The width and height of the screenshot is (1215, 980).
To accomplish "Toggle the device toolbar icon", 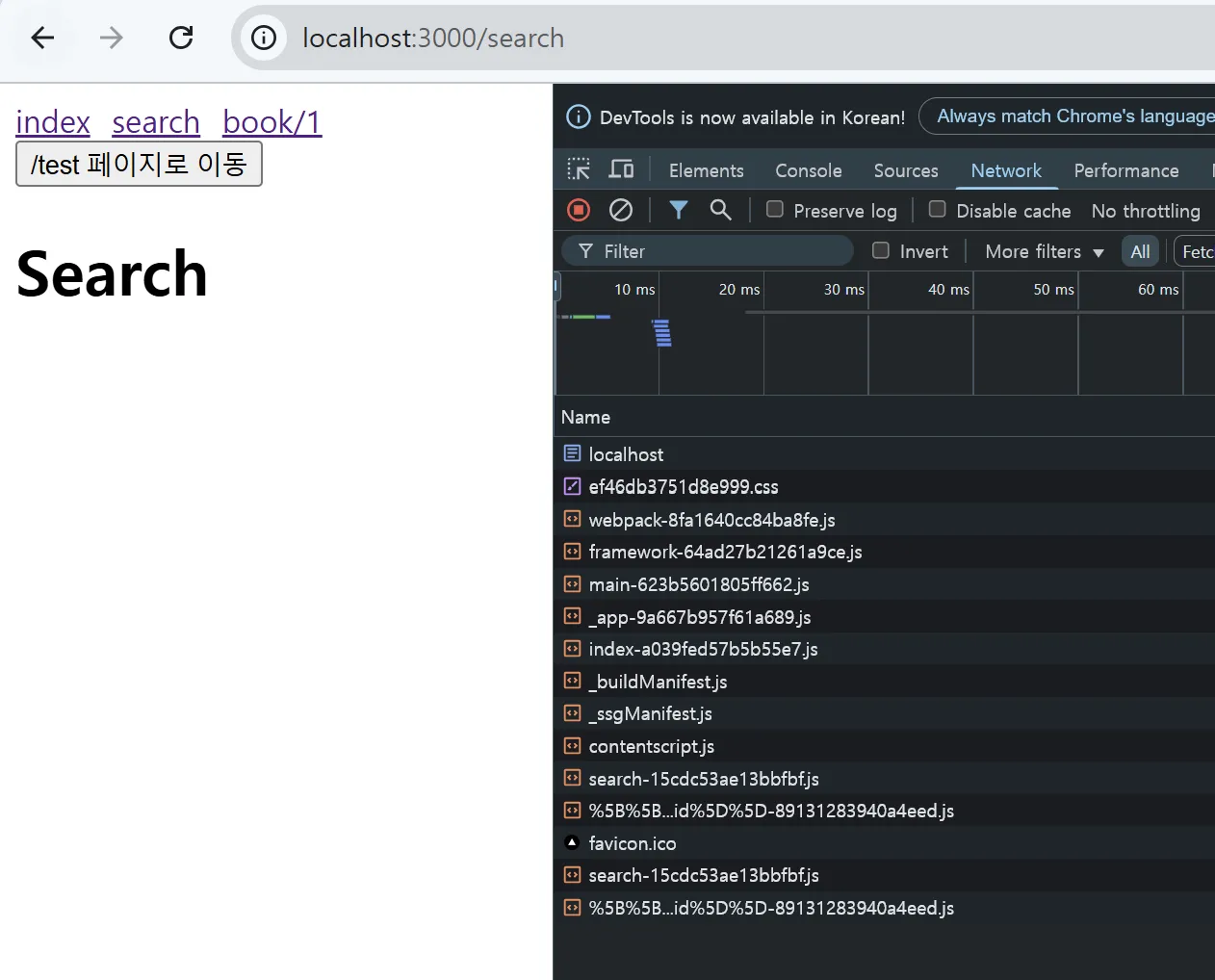I will 622,169.
